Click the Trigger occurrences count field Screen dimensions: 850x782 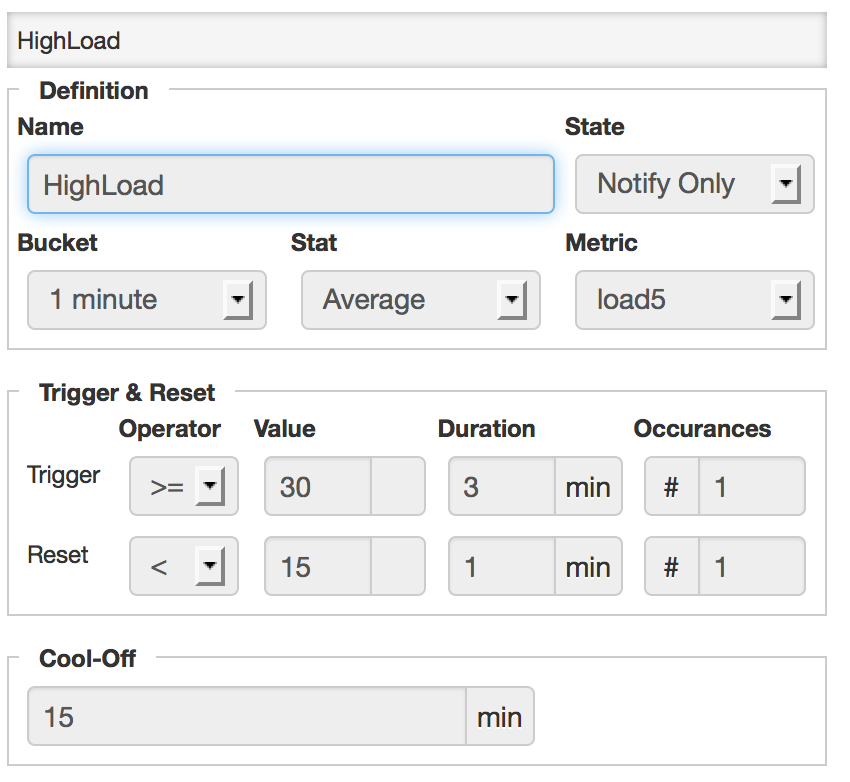click(x=751, y=487)
